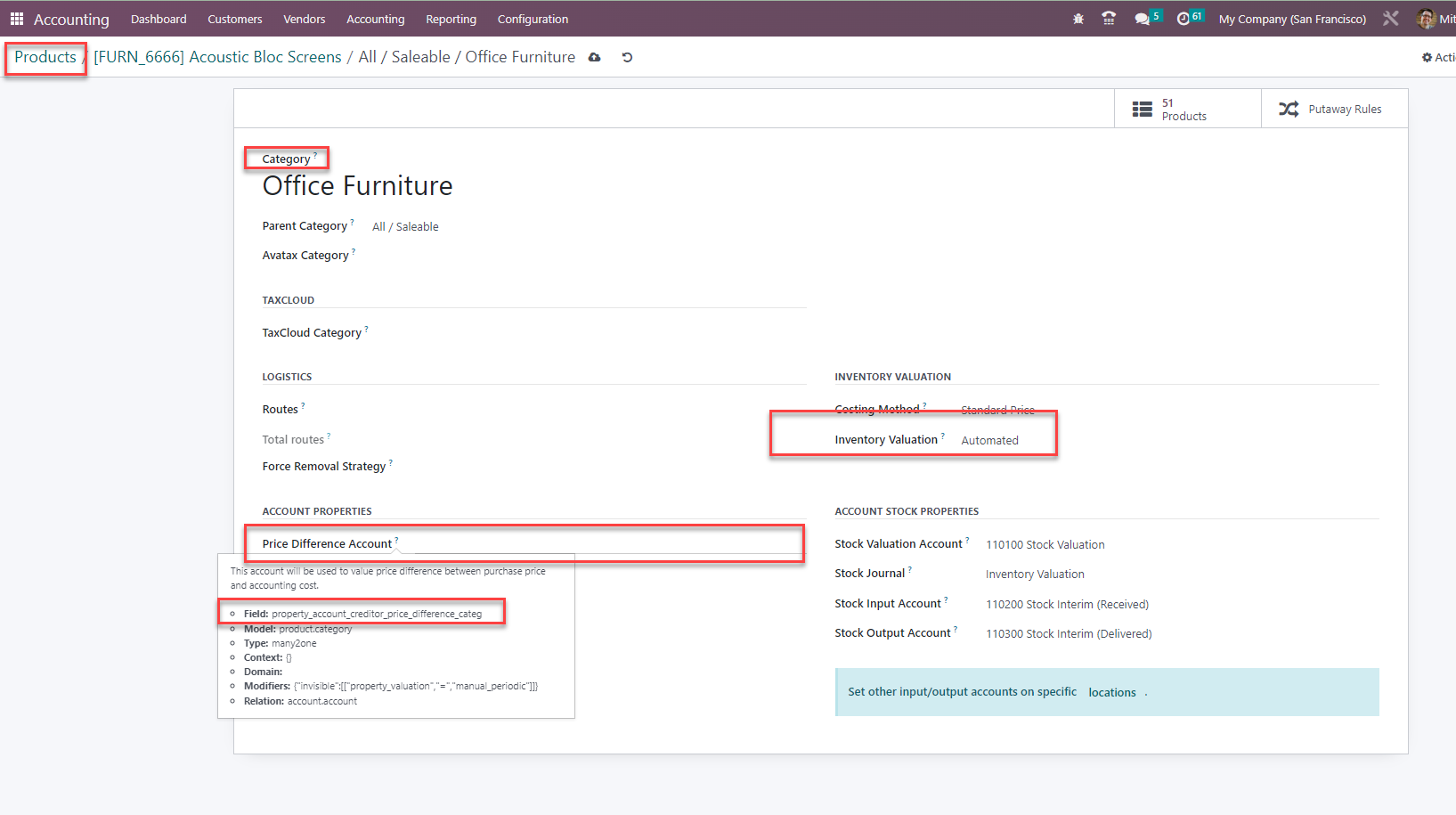Click the Putaway Rules shuffle icon

point(1289,109)
